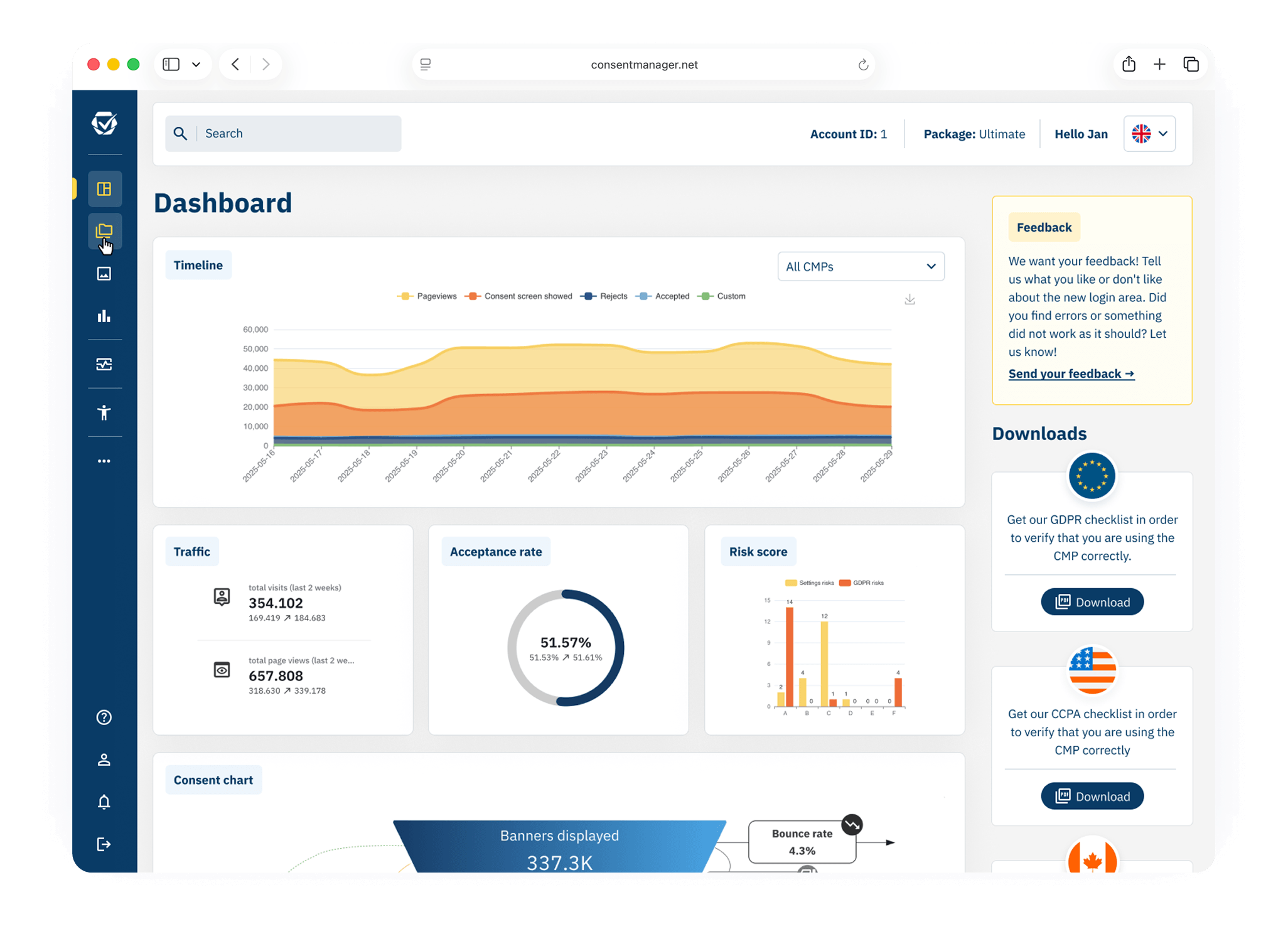Click the logout icon in sidebar
Image resolution: width=1288 pixels, height=929 pixels.
104,844
